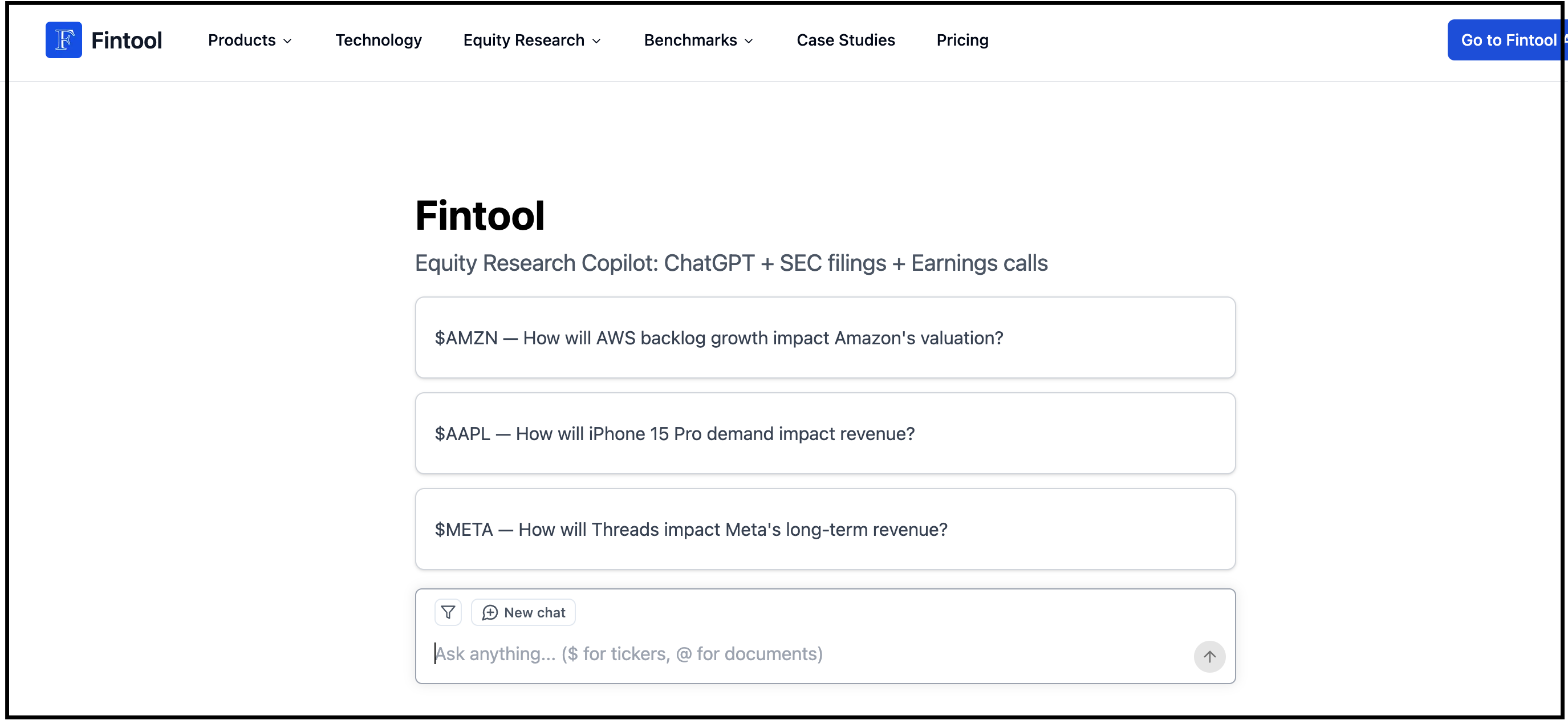Open the Technology nav item
1568x724 pixels.
(379, 40)
